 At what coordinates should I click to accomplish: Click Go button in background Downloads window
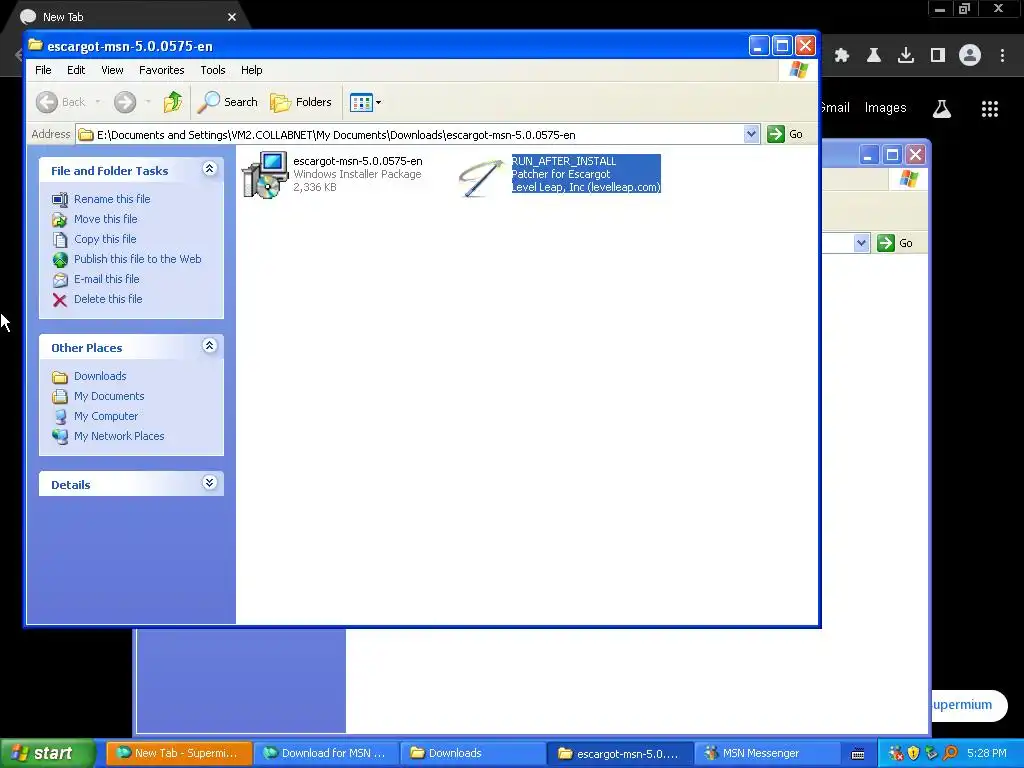pyautogui.click(x=896, y=243)
